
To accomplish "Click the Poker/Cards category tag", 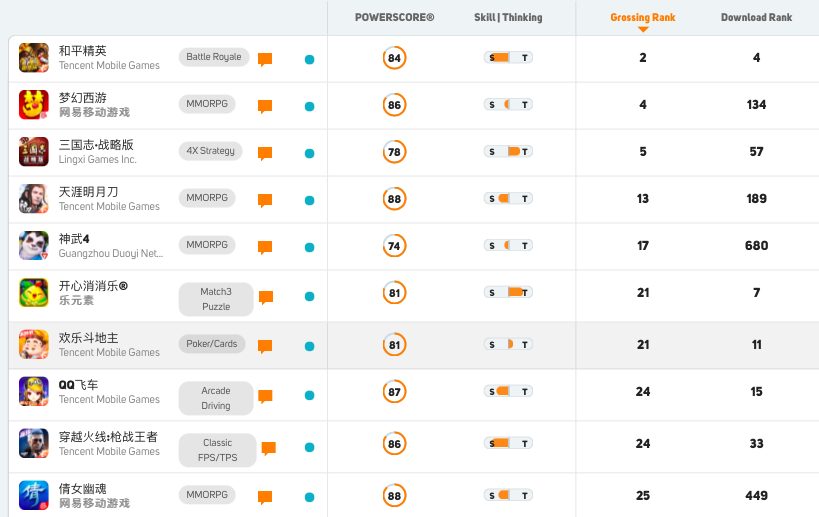I will tap(212, 344).
